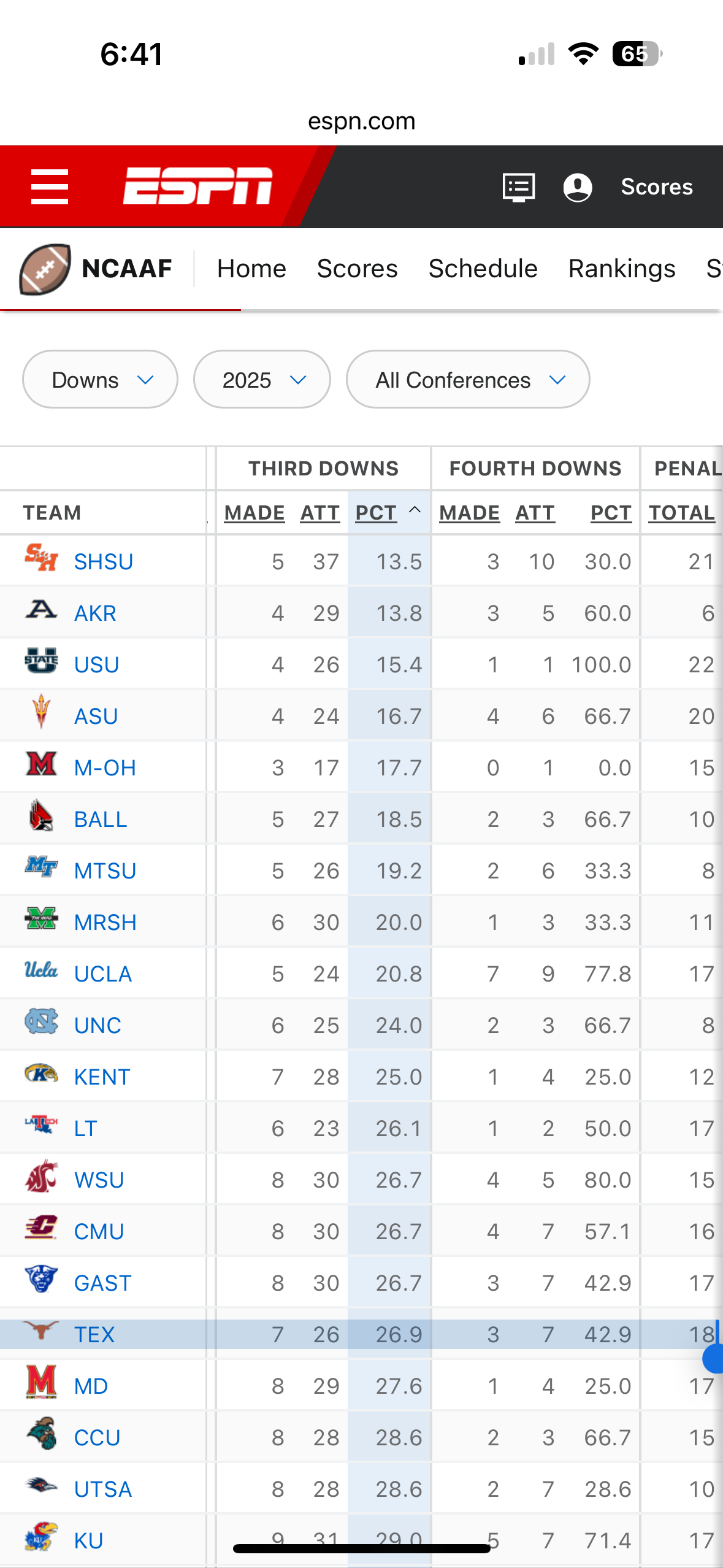Tap the Texas Longhorns logo
The image size is (723, 1568).
41,1331
